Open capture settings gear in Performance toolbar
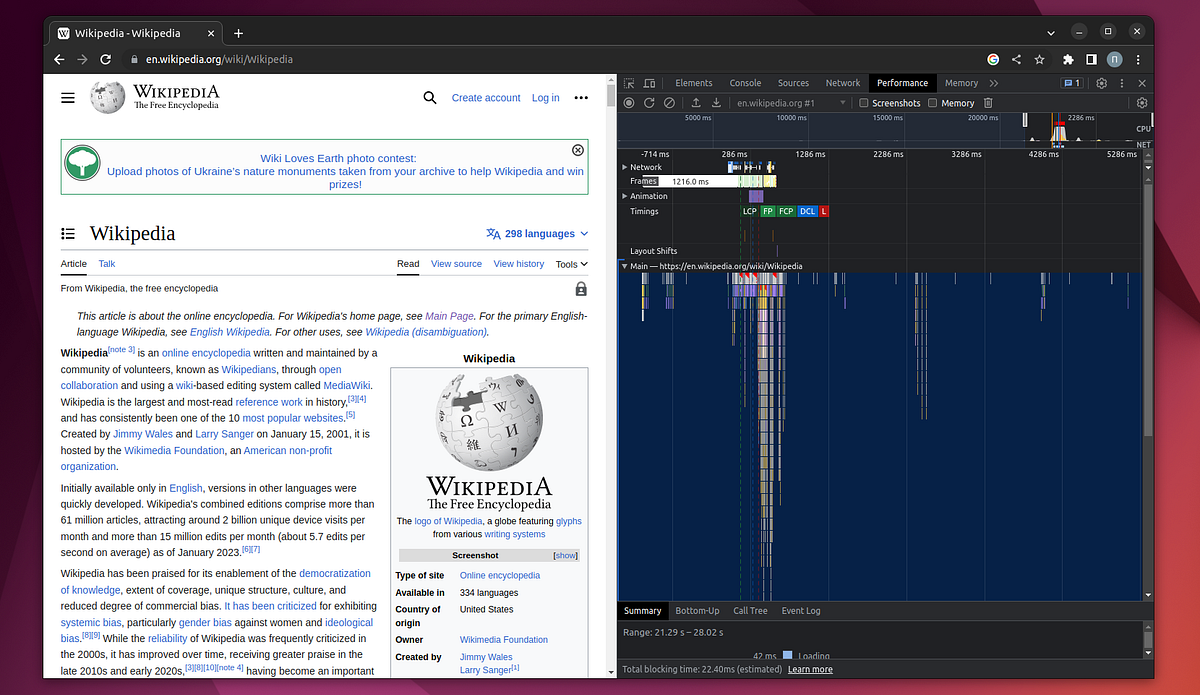 1142,103
